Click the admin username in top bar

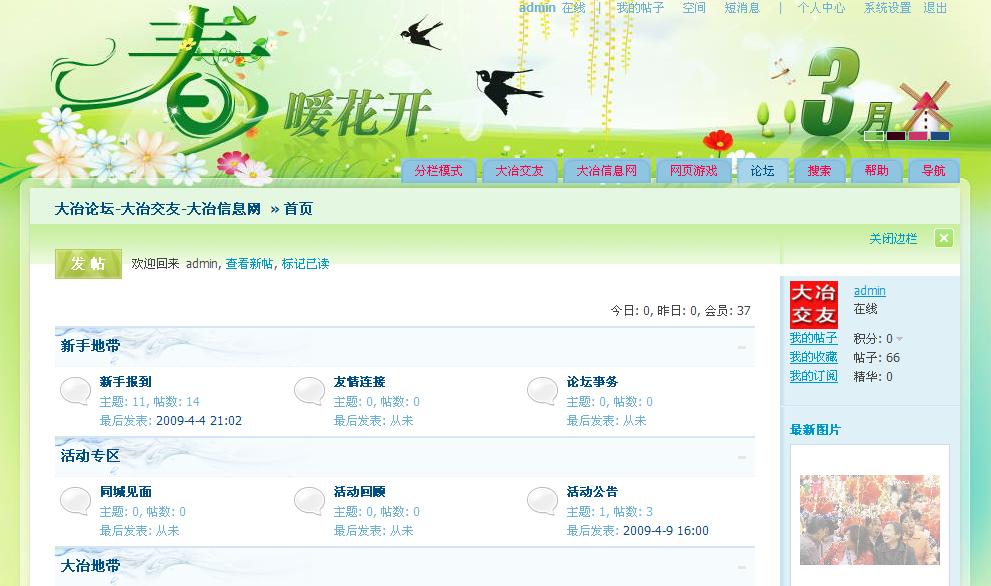coord(537,8)
